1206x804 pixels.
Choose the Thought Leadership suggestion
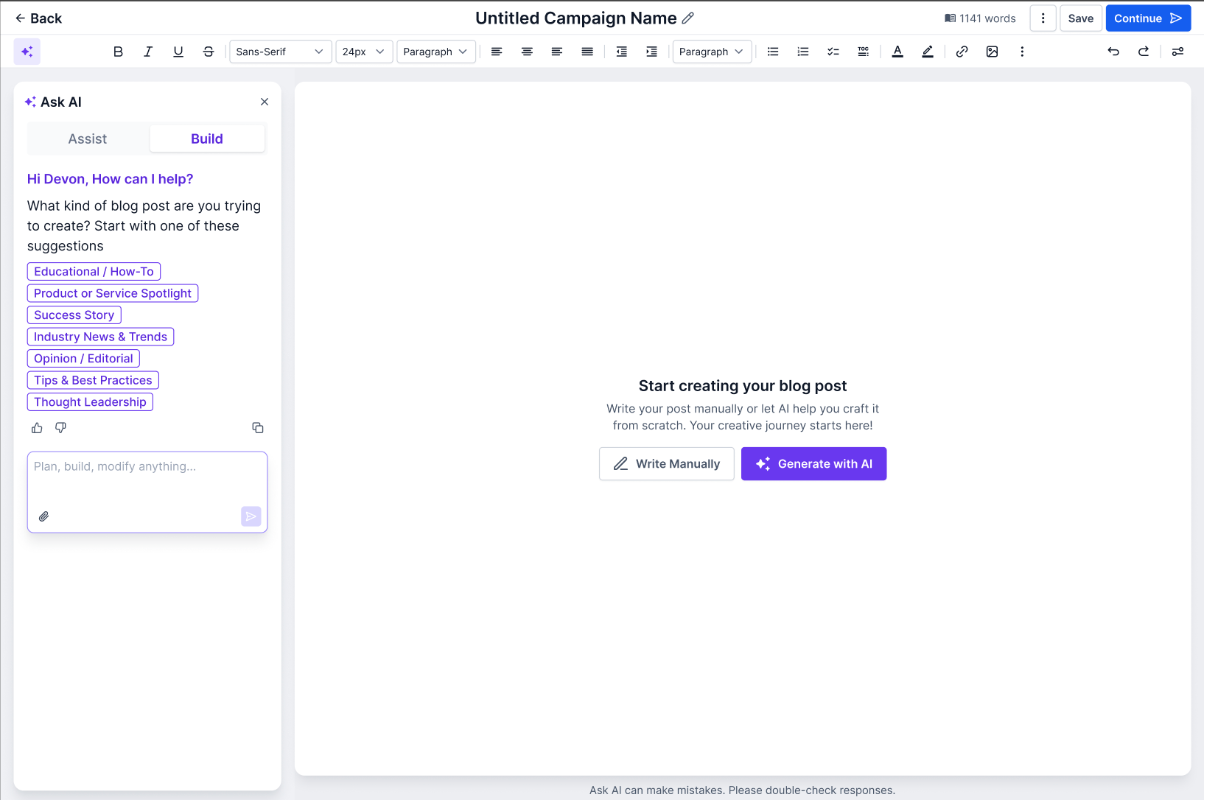90,402
